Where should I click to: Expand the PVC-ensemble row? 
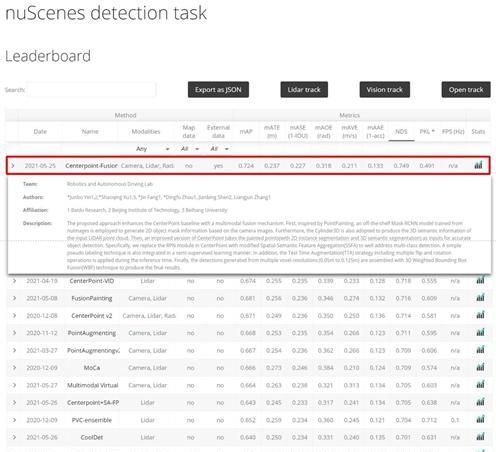(x=14, y=420)
